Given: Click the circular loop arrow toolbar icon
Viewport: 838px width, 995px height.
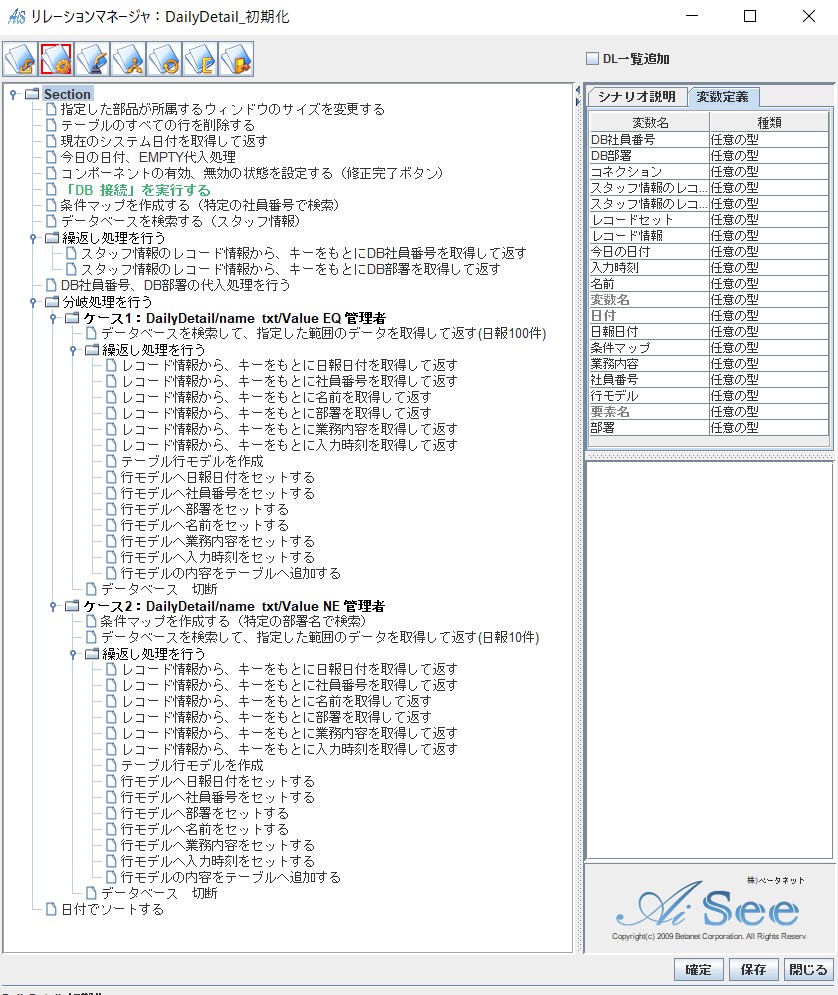Looking at the screenshot, I should pyautogui.click(x=164, y=59).
